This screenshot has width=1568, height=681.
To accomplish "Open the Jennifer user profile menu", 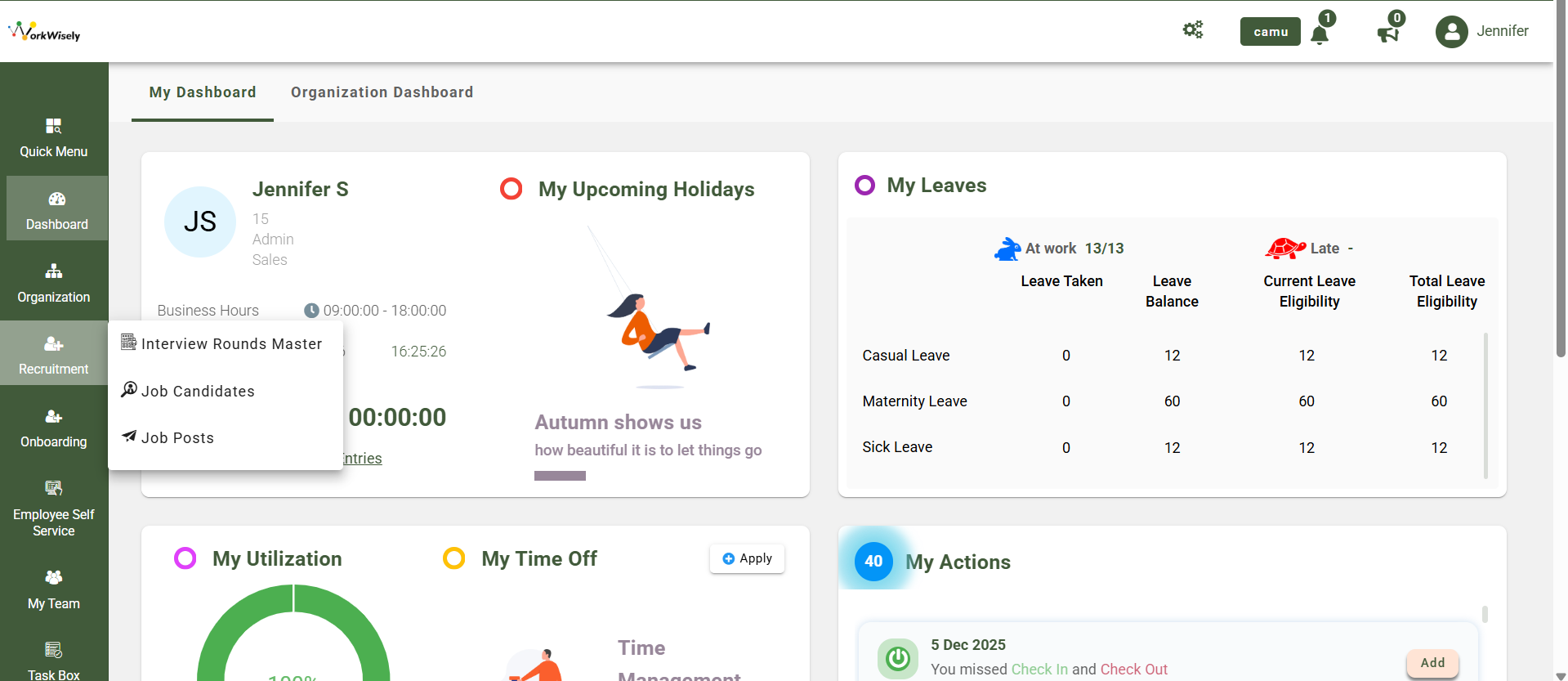I will click(x=1482, y=31).
